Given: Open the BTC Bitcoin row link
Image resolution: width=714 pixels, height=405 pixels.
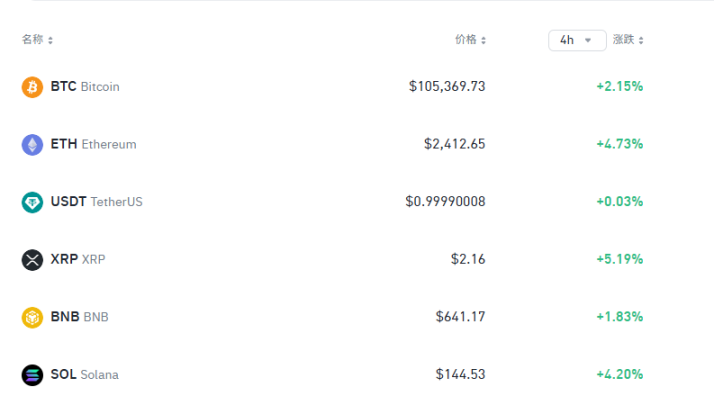Looking at the screenshot, I should tap(85, 87).
